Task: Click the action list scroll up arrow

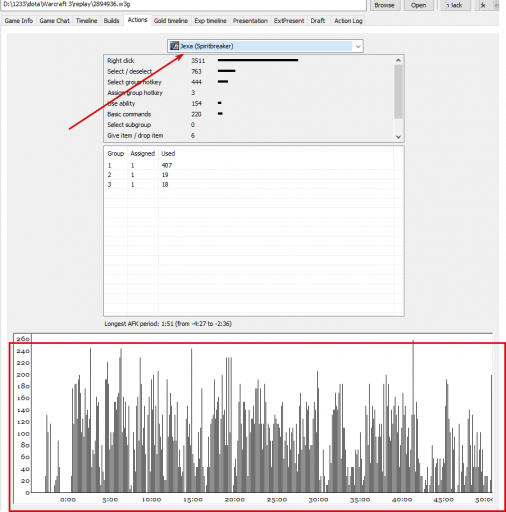Action: pyautogui.click(x=398, y=60)
